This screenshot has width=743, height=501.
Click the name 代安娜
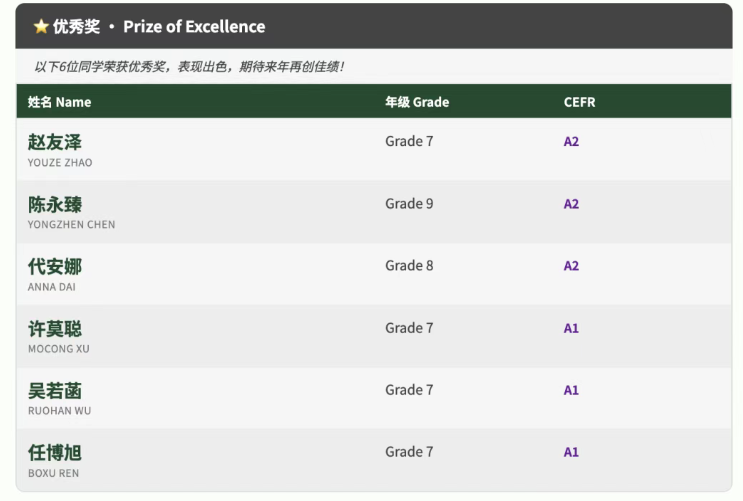[x=54, y=266]
